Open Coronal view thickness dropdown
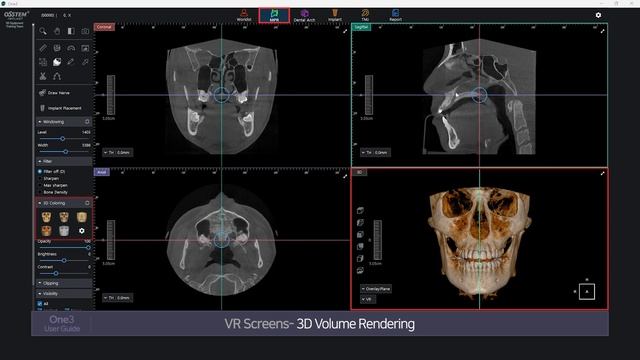Screen dimensions: 640x360 point(117,152)
